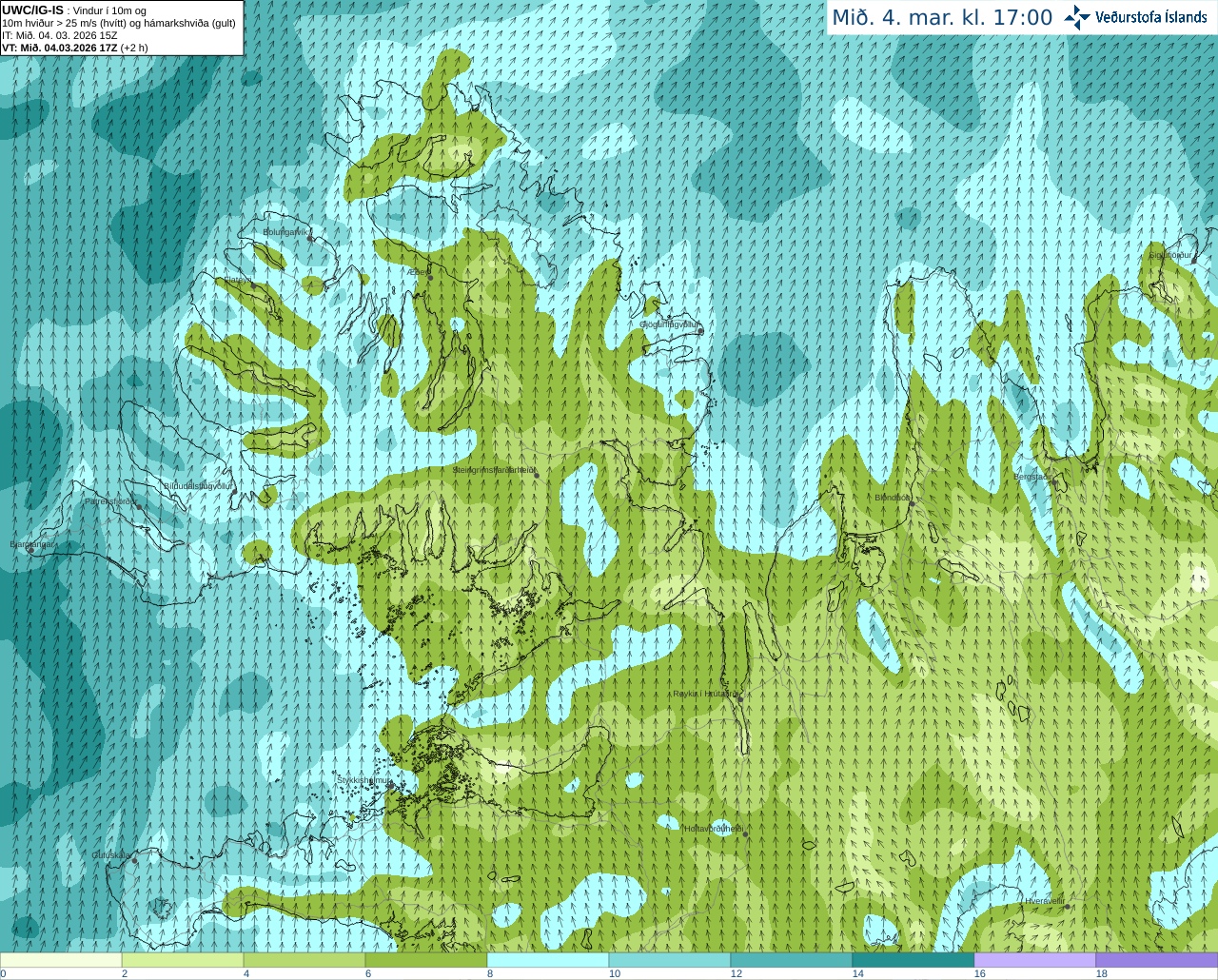Click the station dot beside Blönduós
This screenshot has height=980, width=1218.
(911, 505)
